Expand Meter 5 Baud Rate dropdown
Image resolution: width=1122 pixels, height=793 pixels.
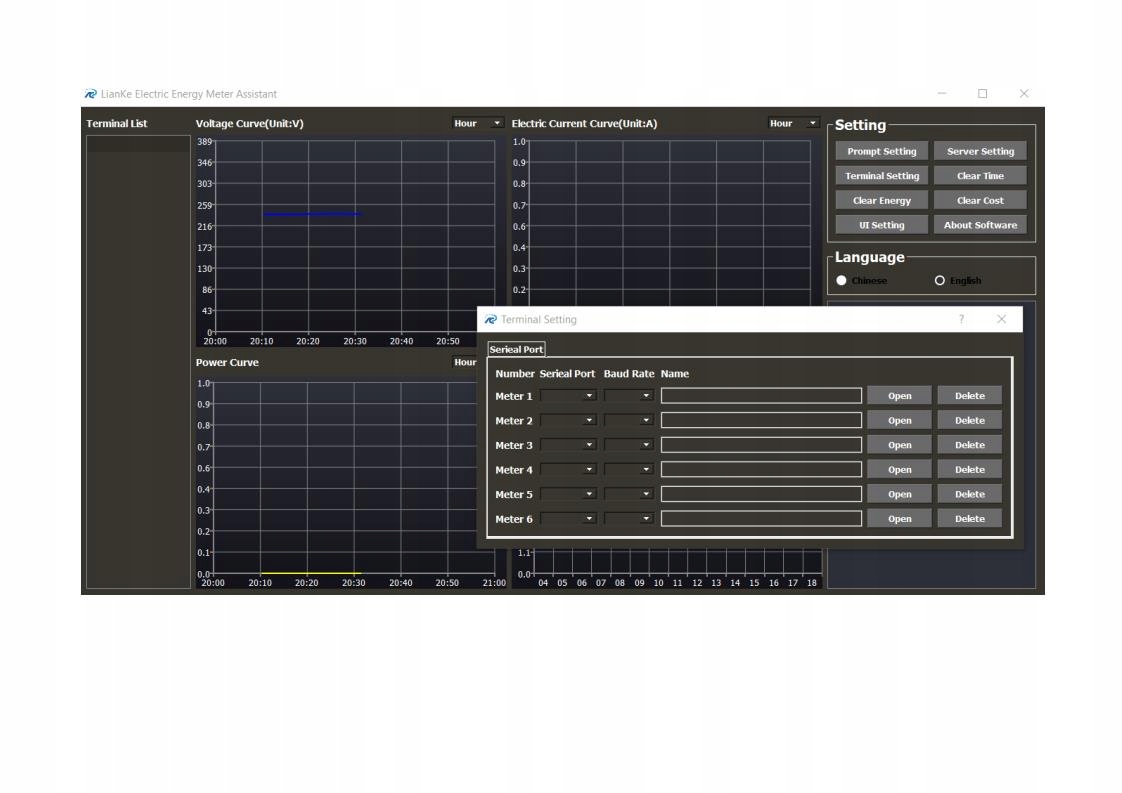629,494
